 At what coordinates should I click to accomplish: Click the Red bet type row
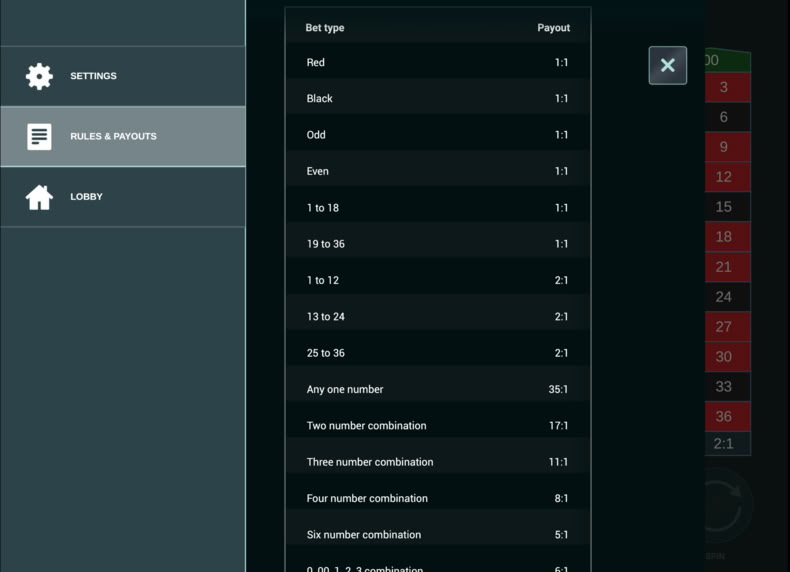coord(437,62)
